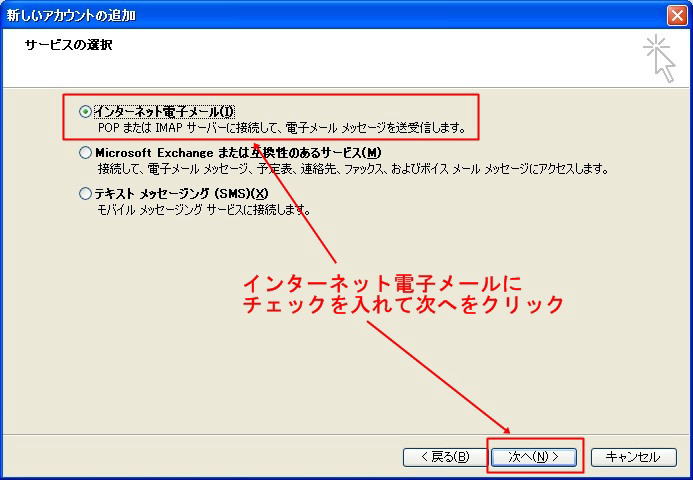Click the cursor sparkle wizard icon
Image resolution: width=693 pixels, height=480 pixels.
click(x=659, y=58)
